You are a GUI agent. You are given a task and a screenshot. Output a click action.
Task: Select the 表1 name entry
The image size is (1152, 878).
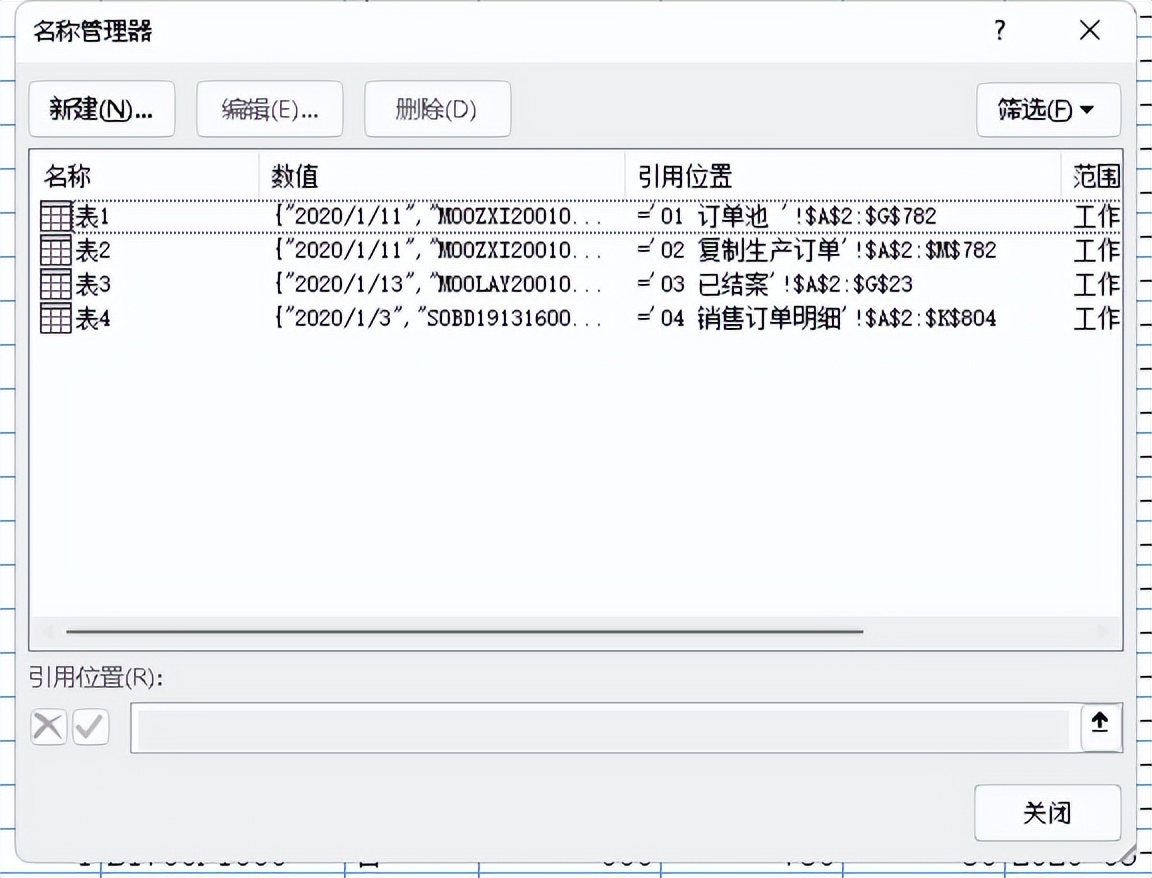[93, 216]
